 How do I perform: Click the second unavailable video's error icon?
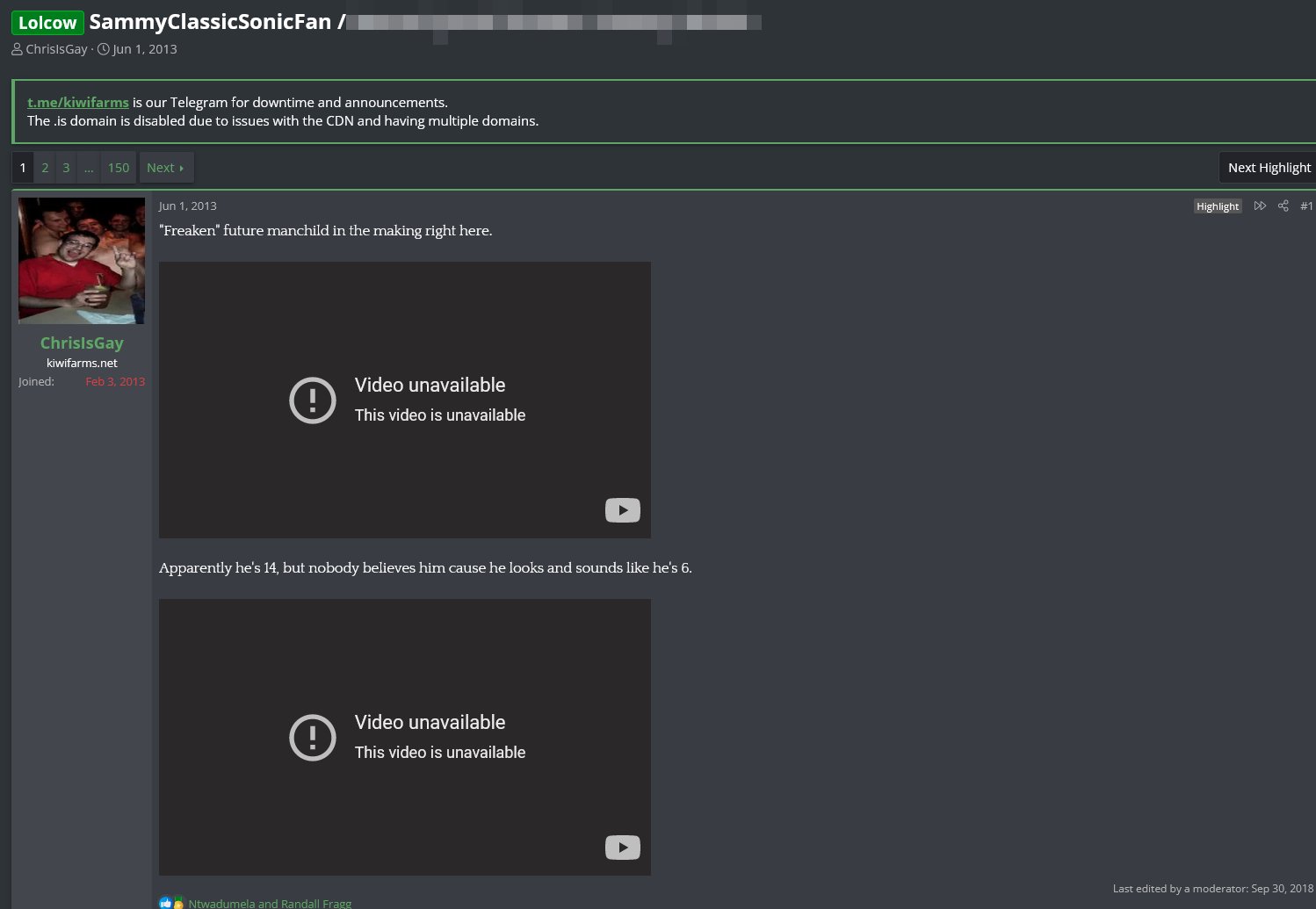313,738
